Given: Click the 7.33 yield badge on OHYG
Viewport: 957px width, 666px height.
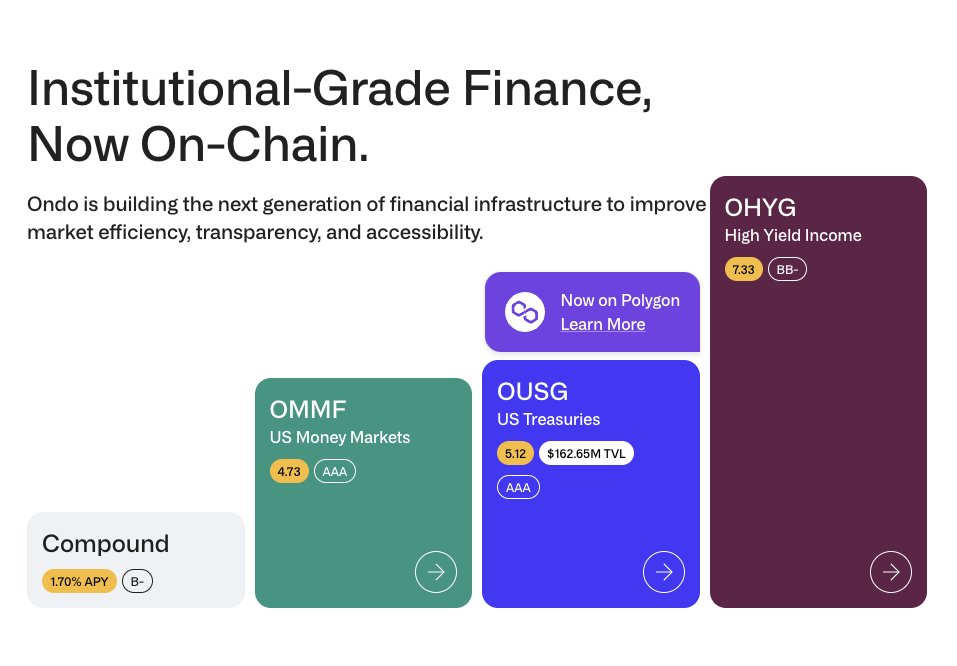Looking at the screenshot, I should point(743,270).
